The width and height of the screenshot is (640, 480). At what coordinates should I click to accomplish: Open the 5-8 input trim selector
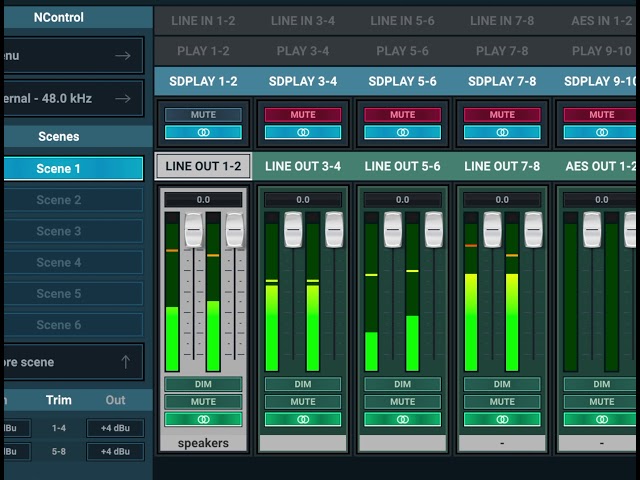(17, 451)
